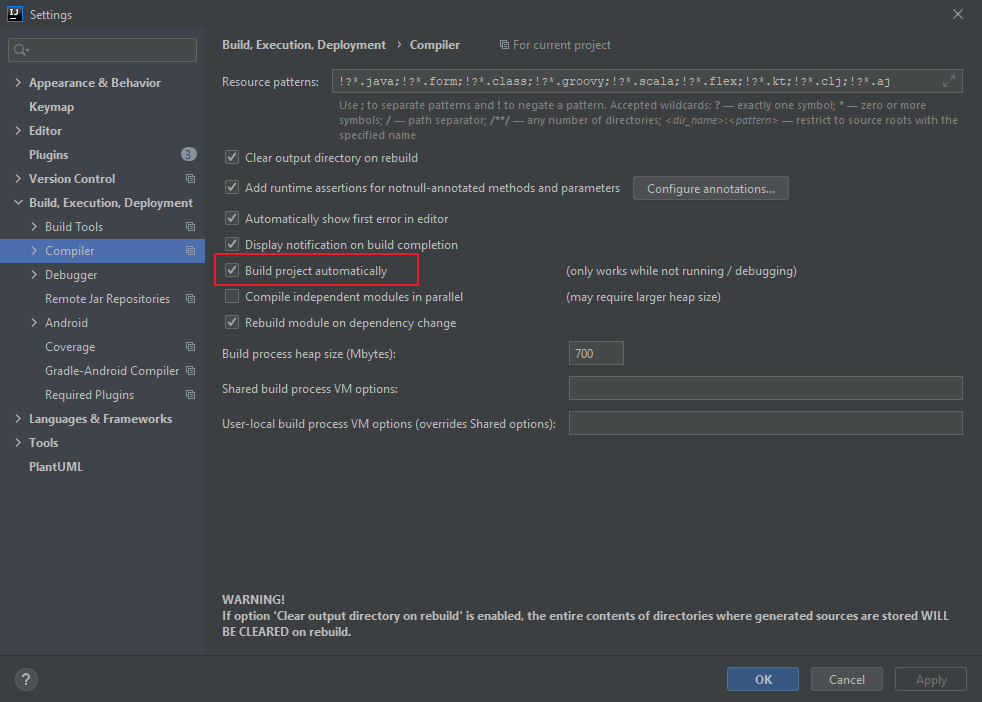Select the PlantUML settings page
Screen dimensions: 982x702
coord(55,465)
